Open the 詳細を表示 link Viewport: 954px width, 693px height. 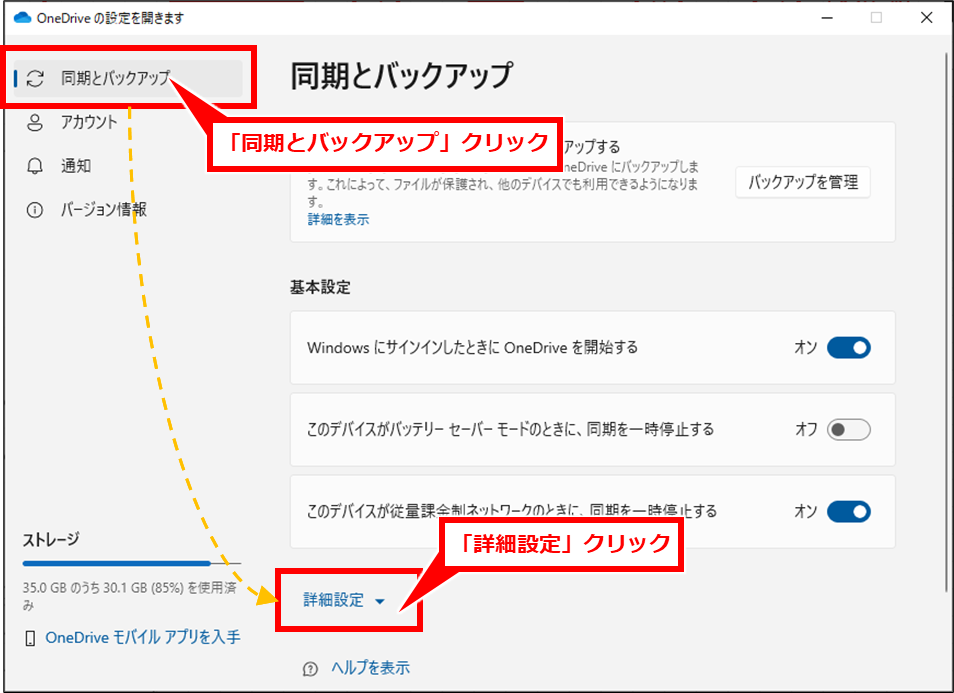(338, 219)
